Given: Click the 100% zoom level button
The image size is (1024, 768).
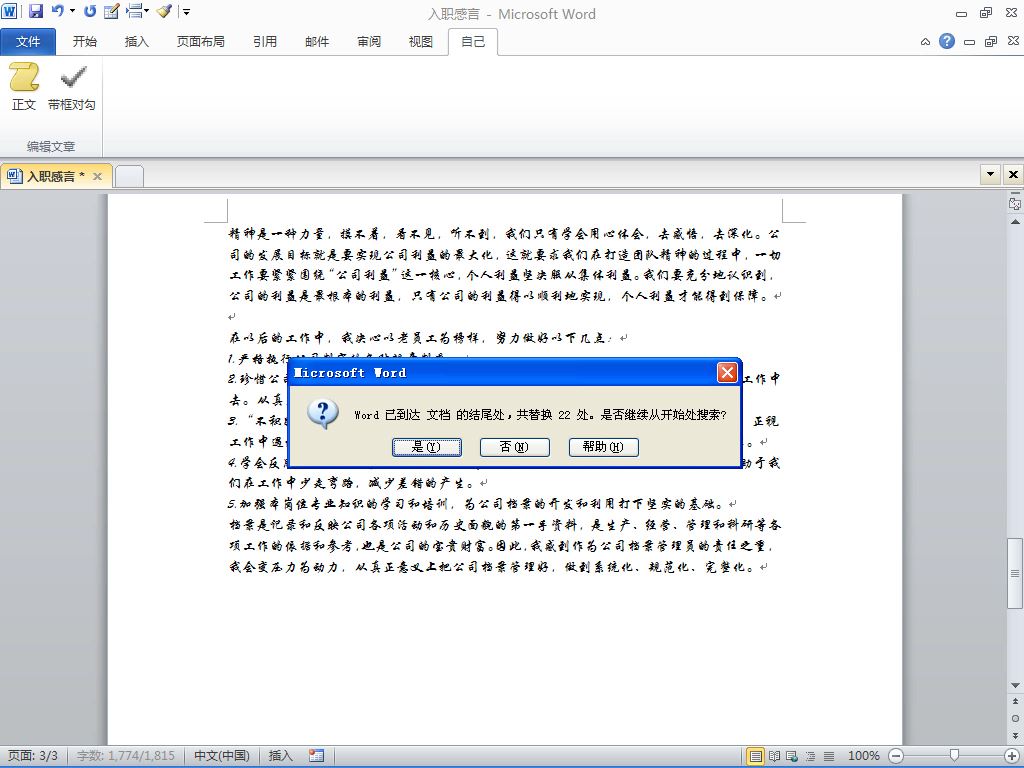Looking at the screenshot, I should [x=863, y=756].
